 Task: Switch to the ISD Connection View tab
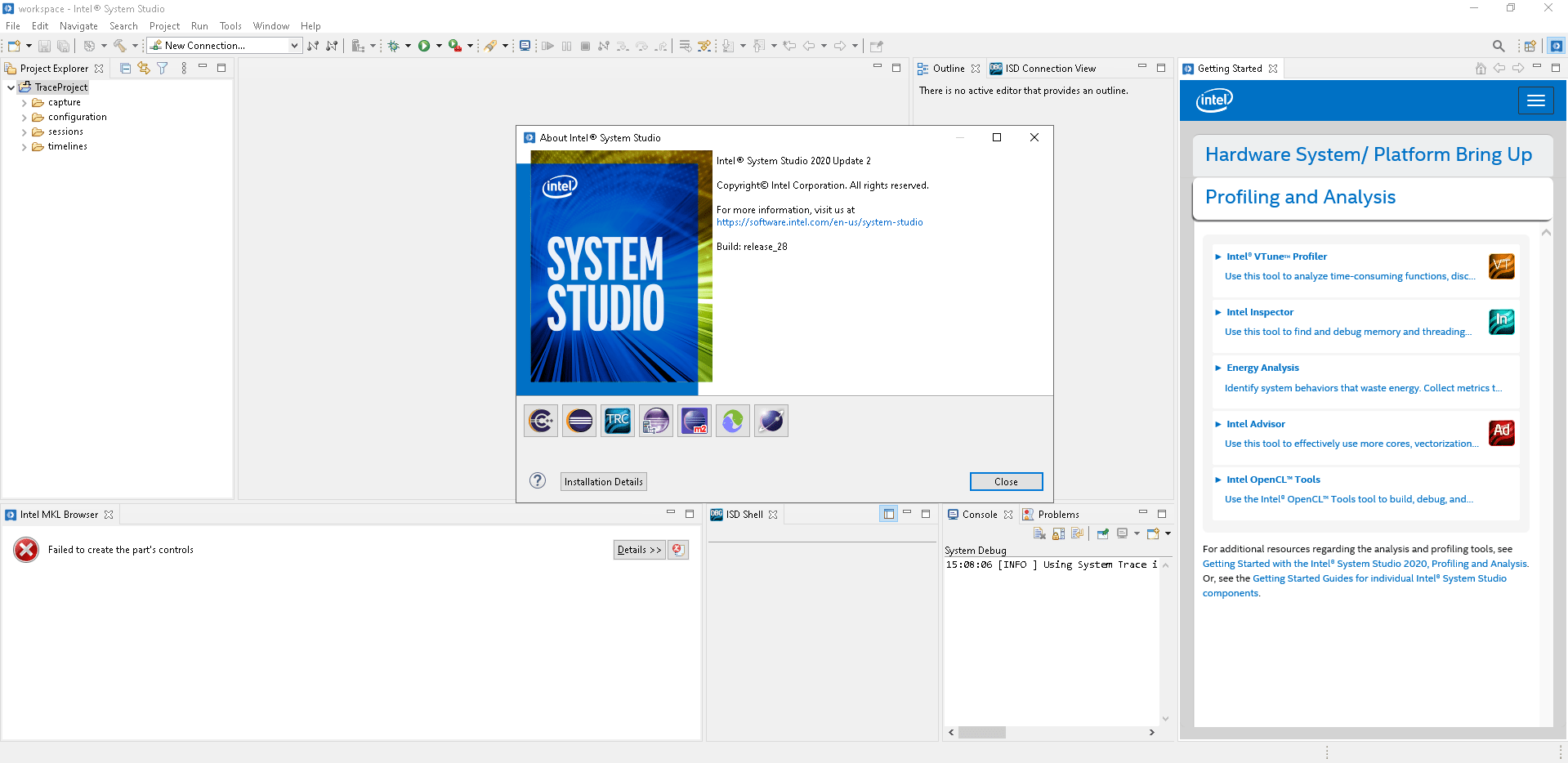[1043, 69]
